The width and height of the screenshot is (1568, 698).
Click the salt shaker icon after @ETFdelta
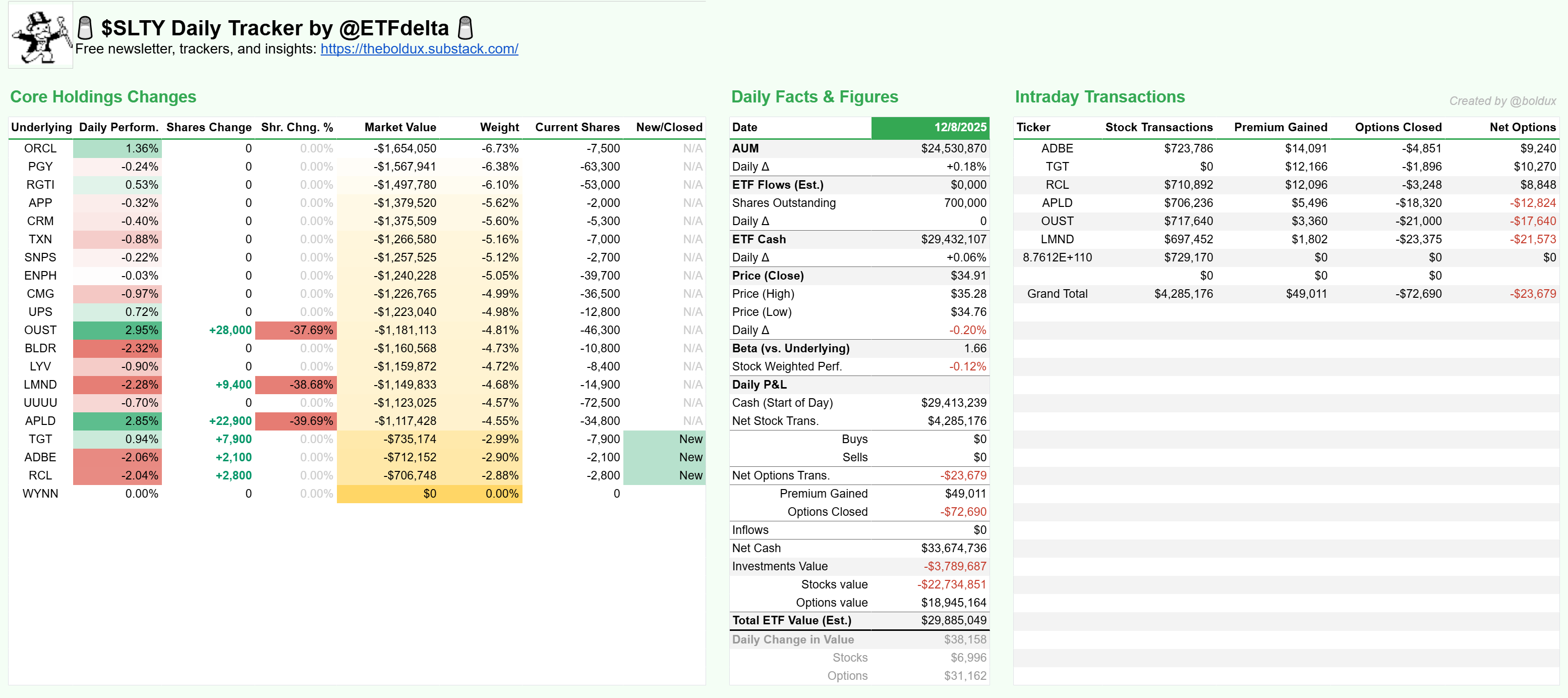(465, 28)
